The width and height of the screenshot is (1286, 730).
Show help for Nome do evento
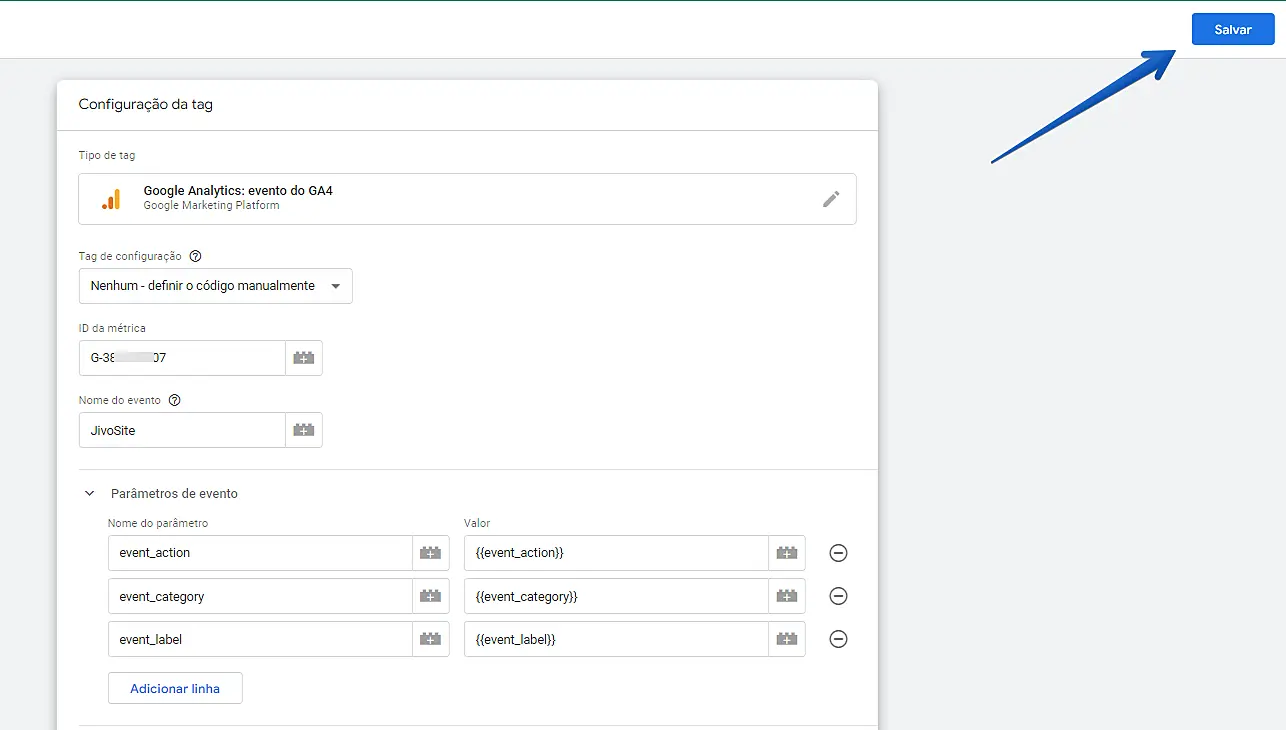pyautogui.click(x=175, y=400)
